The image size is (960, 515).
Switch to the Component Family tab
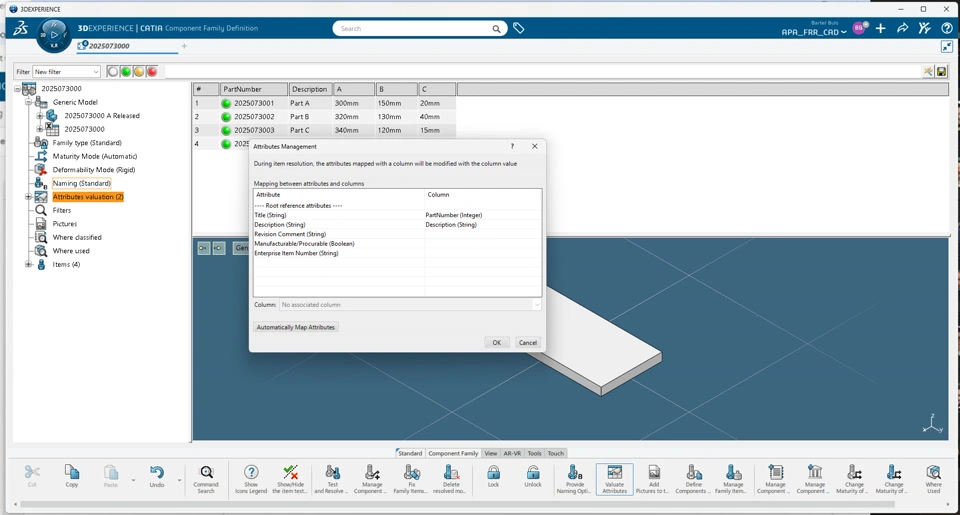click(453, 453)
